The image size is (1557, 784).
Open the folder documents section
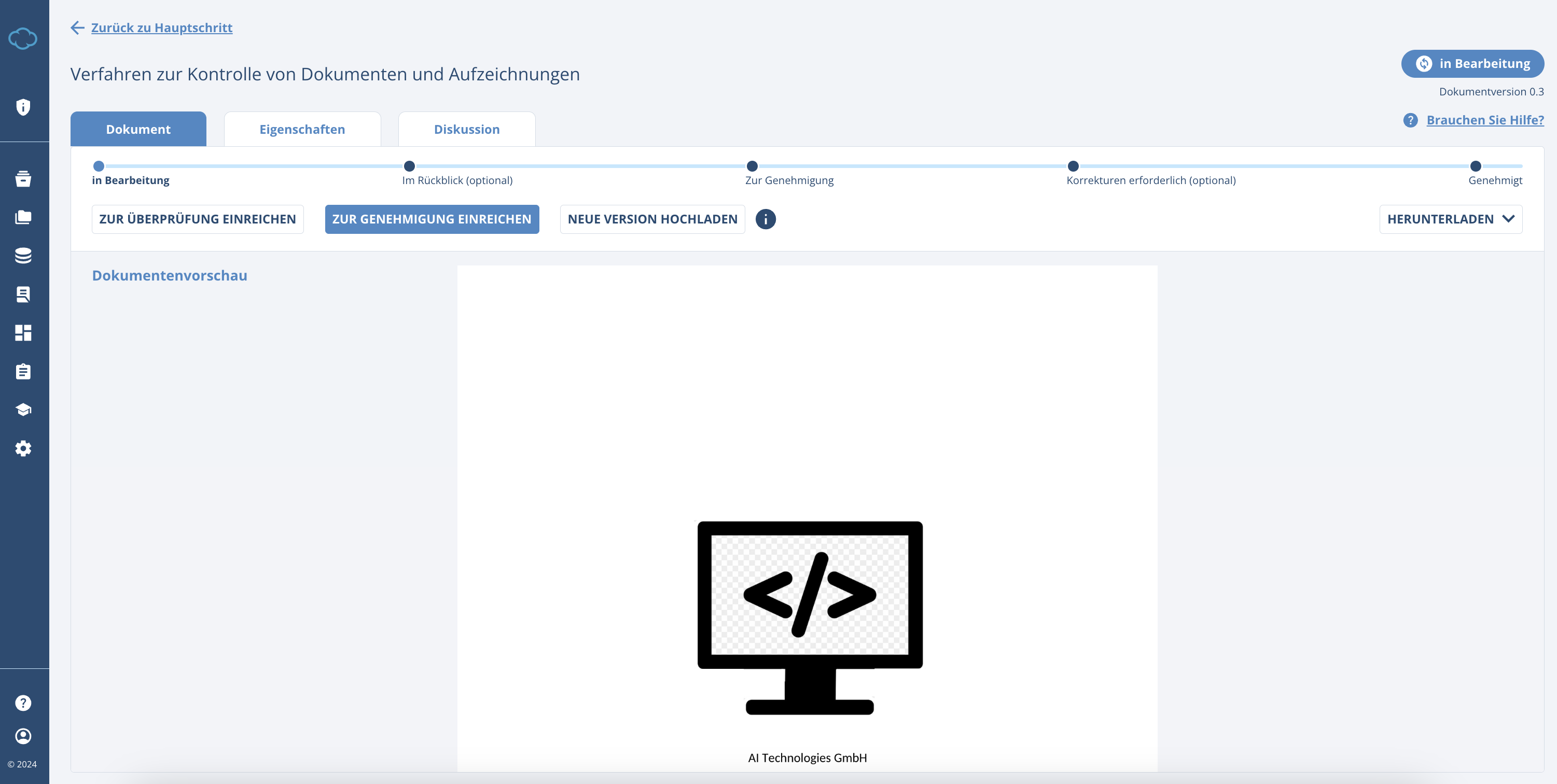point(23,217)
